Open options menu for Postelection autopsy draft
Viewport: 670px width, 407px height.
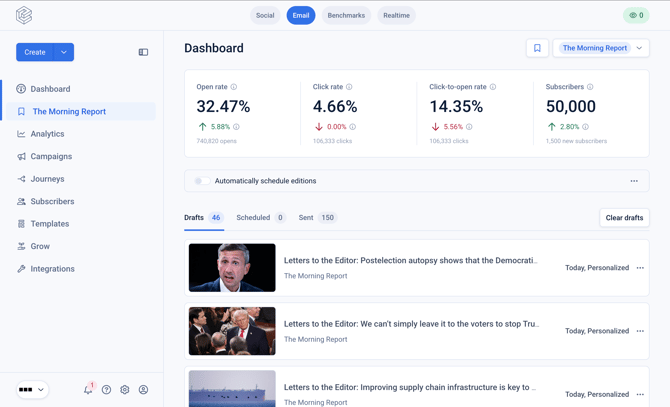pos(640,268)
